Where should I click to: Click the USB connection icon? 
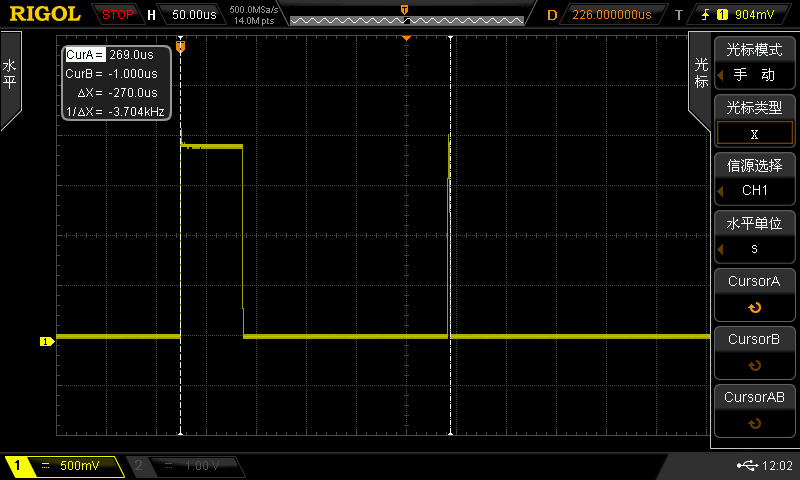pyautogui.click(x=746, y=466)
